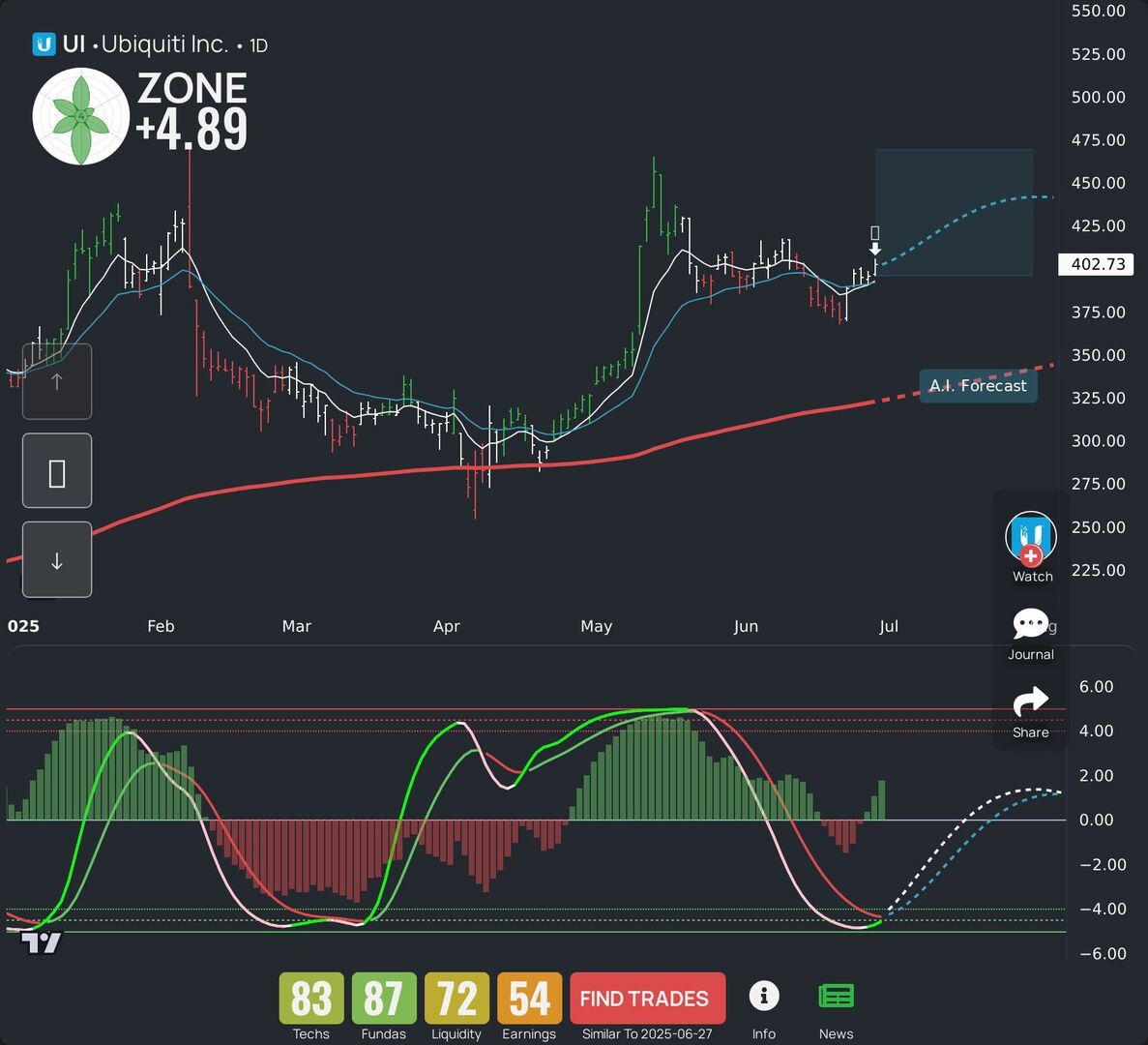This screenshot has width=1148, height=1045.
Task: Click the 450.00 price axis label
Action: 1099,182
